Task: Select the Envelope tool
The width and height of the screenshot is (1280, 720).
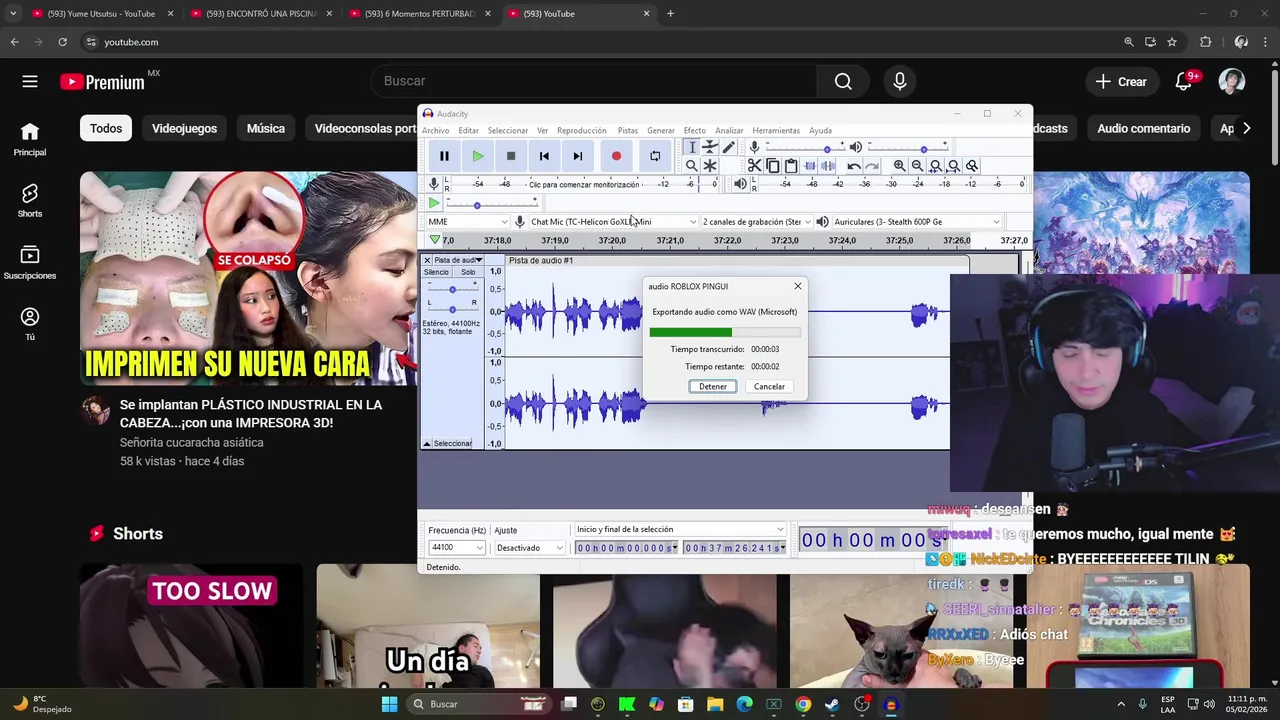Action: pyautogui.click(x=710, y=147)
